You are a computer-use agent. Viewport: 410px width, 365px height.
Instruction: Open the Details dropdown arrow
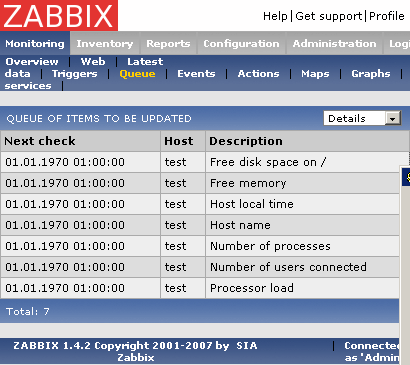tap(393, 119)
